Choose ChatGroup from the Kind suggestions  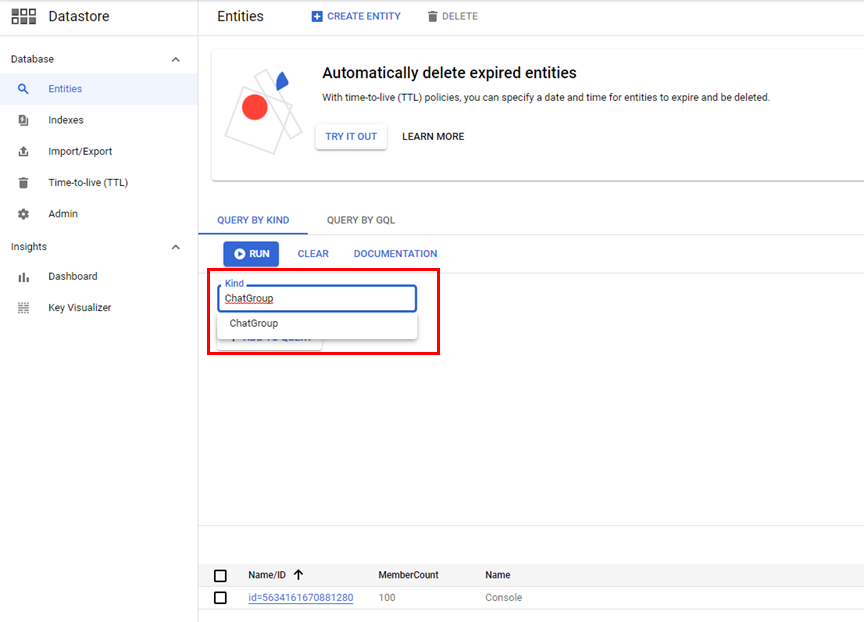point(254,324)
